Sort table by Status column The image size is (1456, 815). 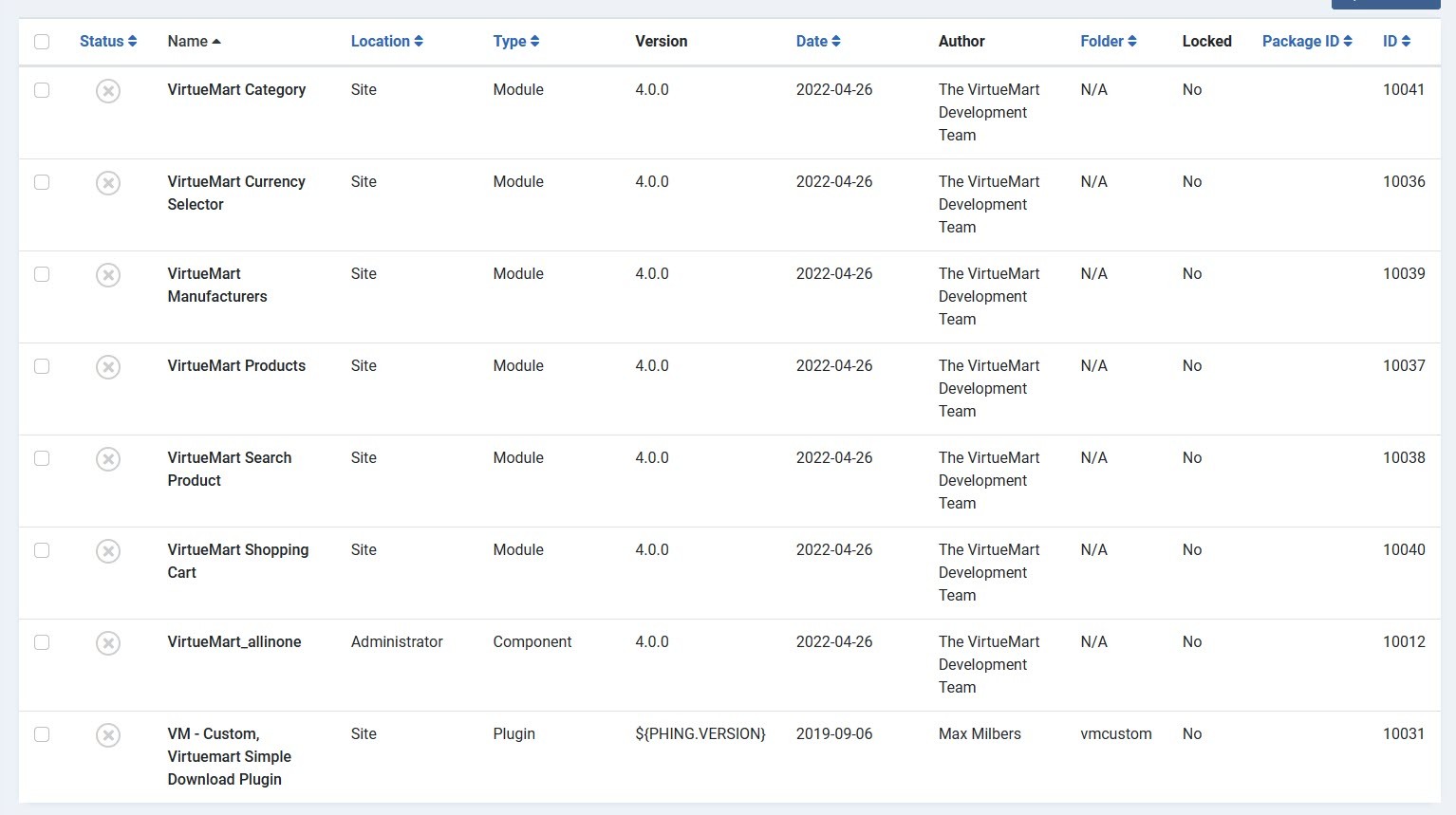pyautogui.click(x=108, y=42)
